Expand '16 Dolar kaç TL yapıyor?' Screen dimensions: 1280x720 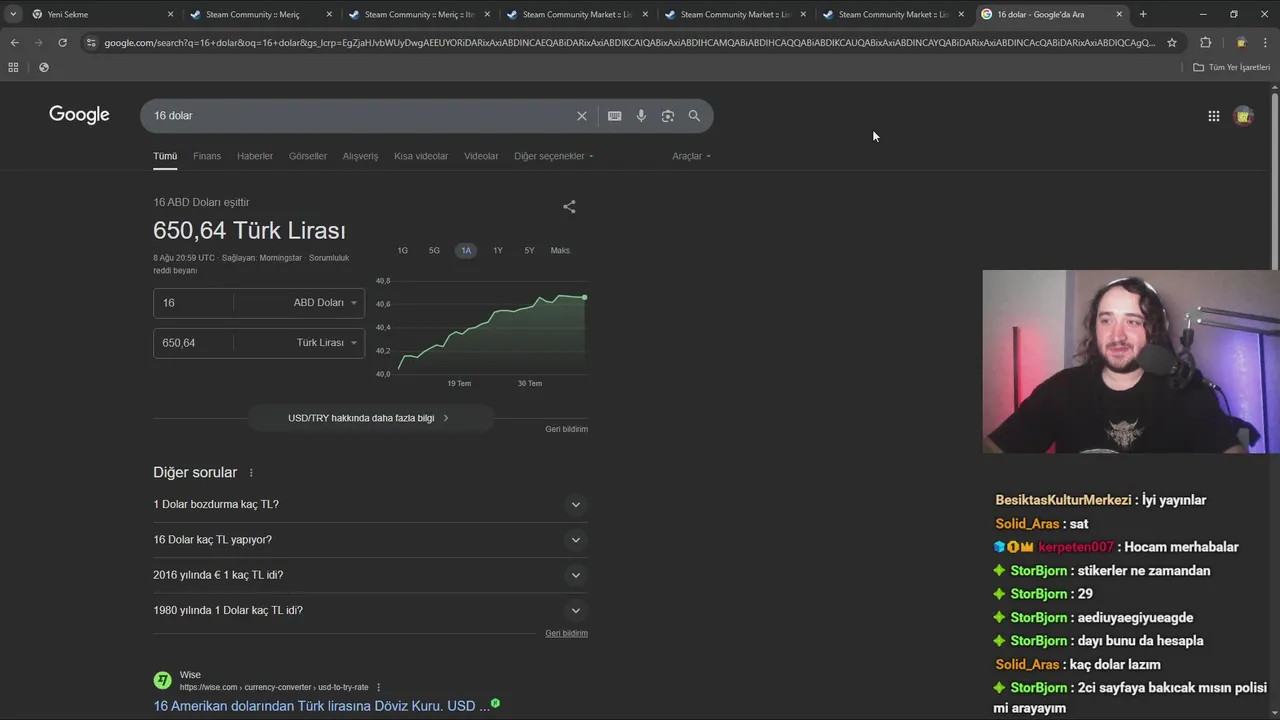370,540
